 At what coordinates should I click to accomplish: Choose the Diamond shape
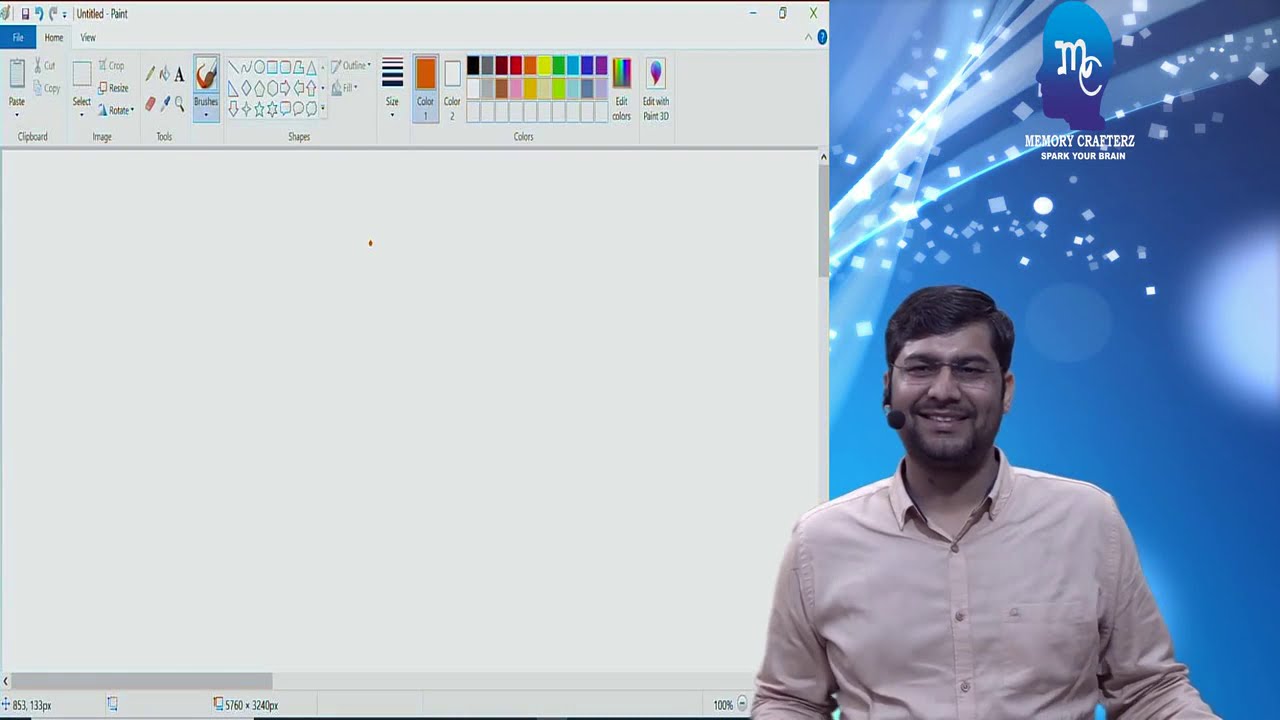coord(246,88)
